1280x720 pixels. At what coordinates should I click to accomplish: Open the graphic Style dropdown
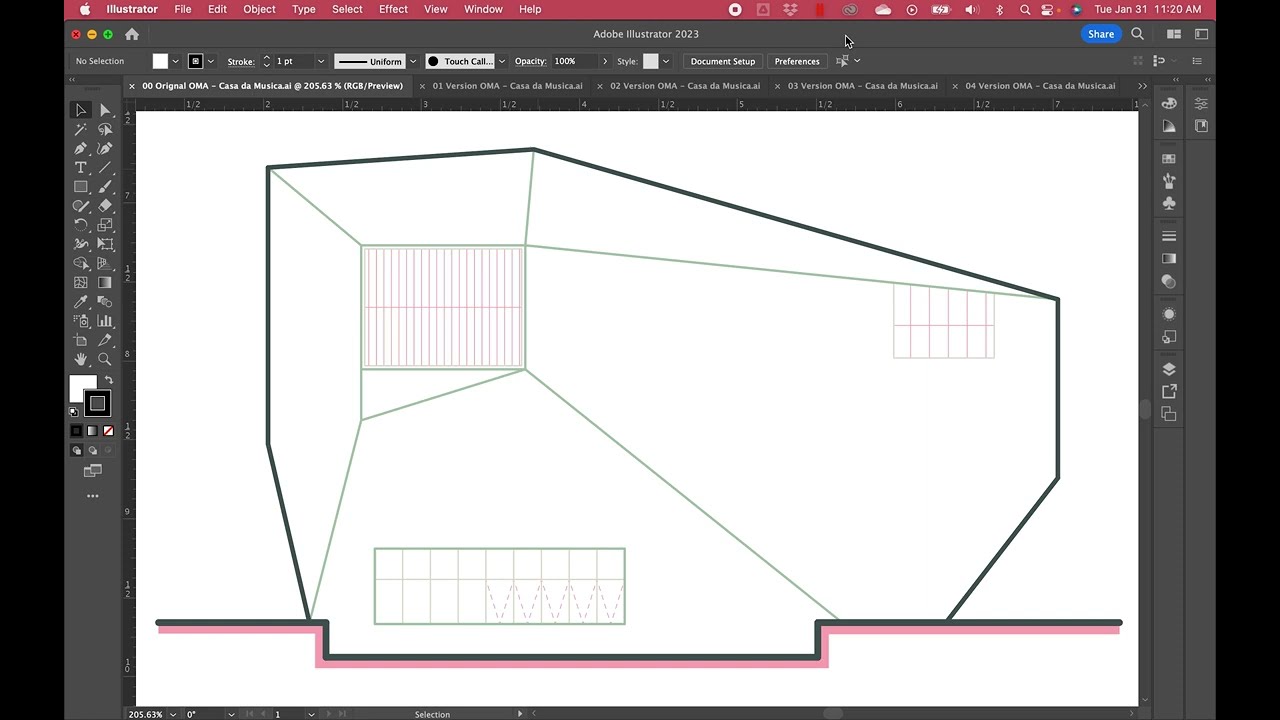[666, 61]
